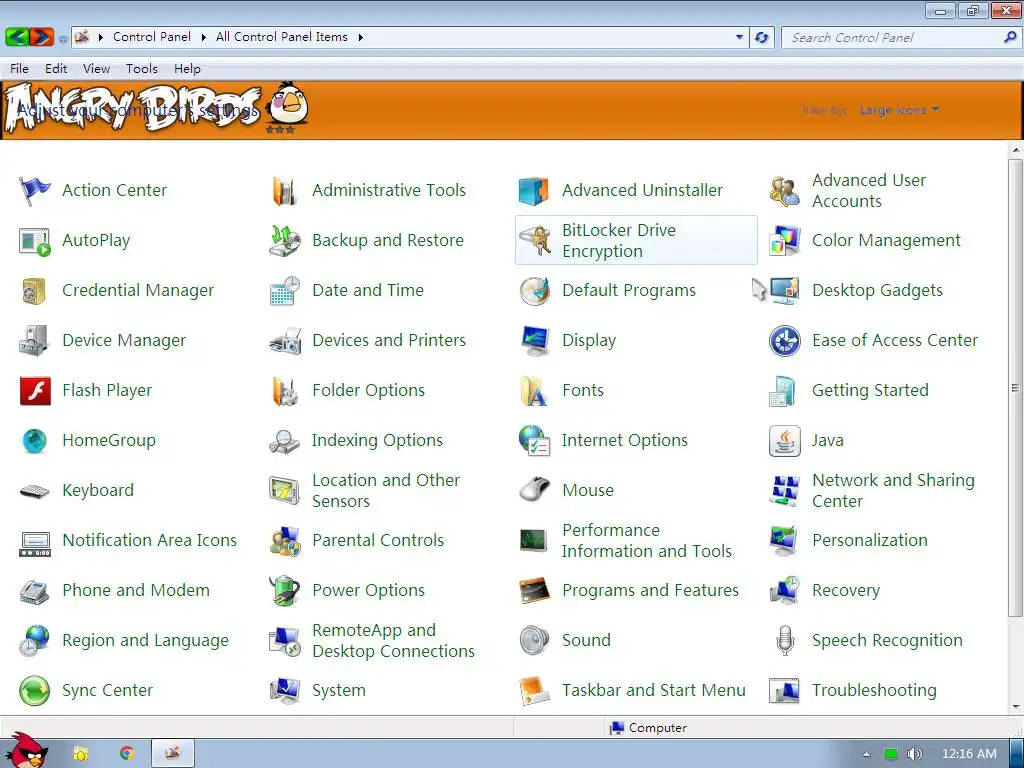Screen dimensions: 1024x768
Task: Select the Control Panel taskbar button
Action: pos(172,754)
